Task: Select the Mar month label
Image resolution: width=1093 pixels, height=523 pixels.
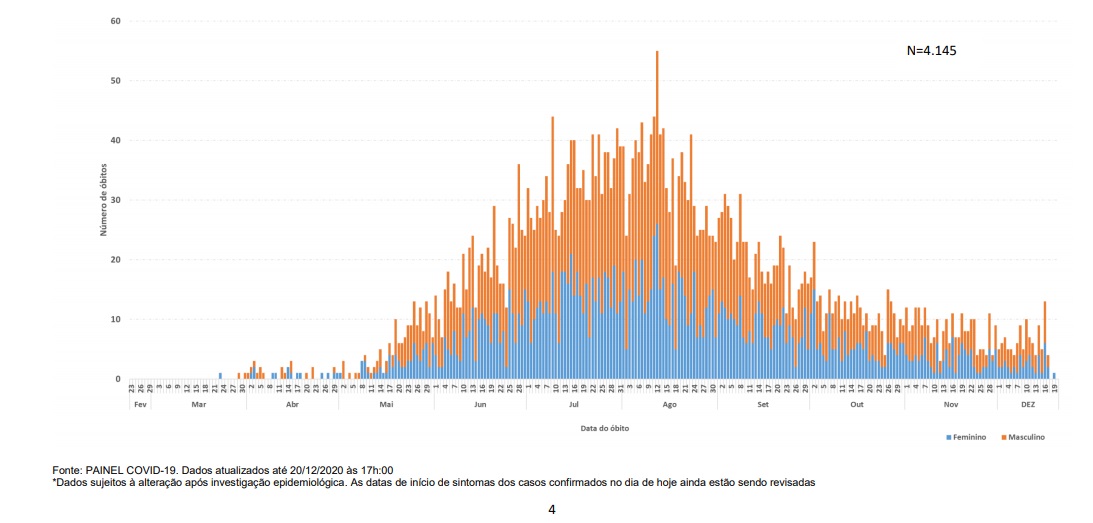Action: pyautogui.click(x=198, y=405)
